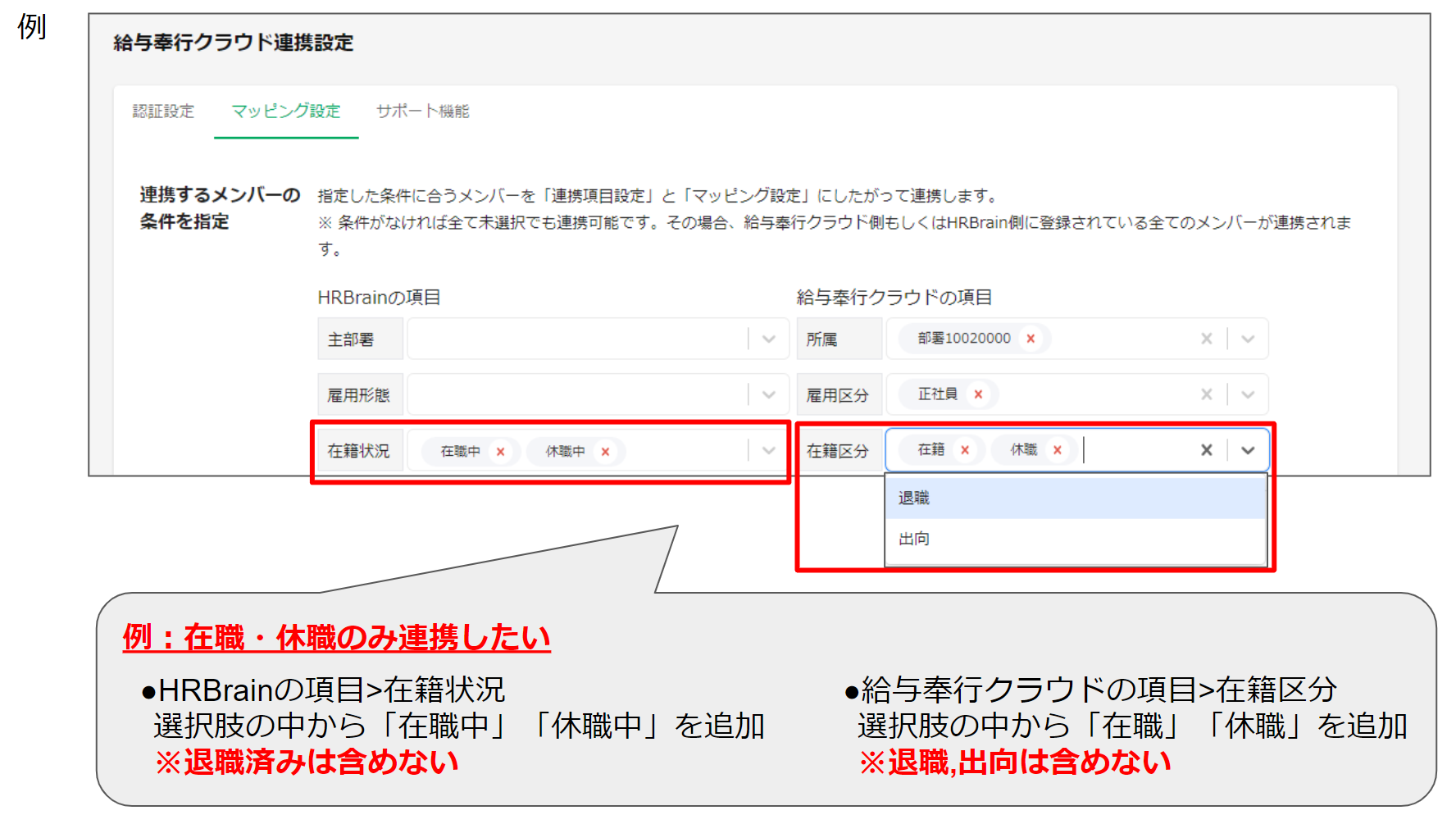Open the 所属 dropdown chevron
Viewport: 1456px width, 824px height.
pyautogui.click(x=1248, y=339)
